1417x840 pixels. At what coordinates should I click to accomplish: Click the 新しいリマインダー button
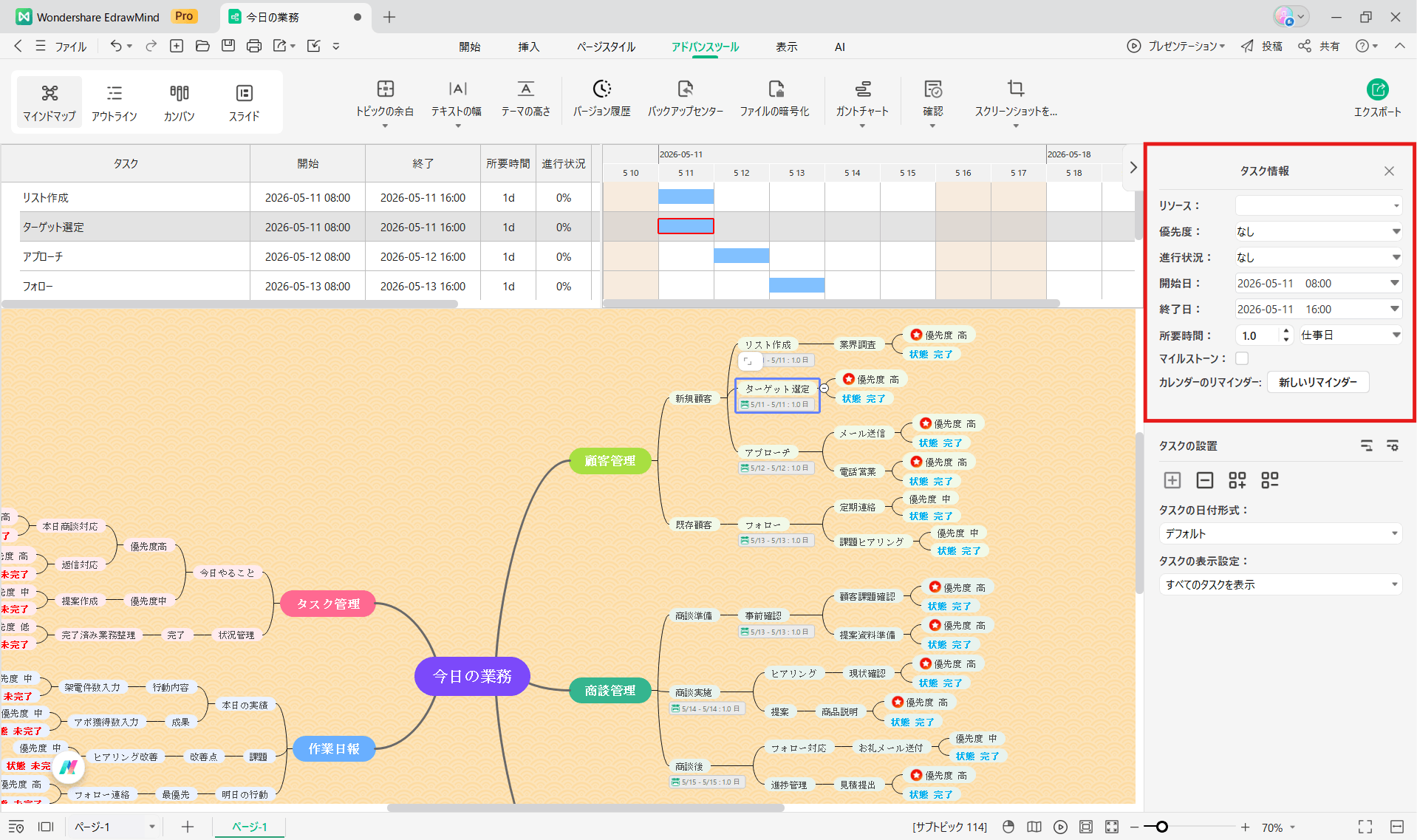[x=1318, y=382]
